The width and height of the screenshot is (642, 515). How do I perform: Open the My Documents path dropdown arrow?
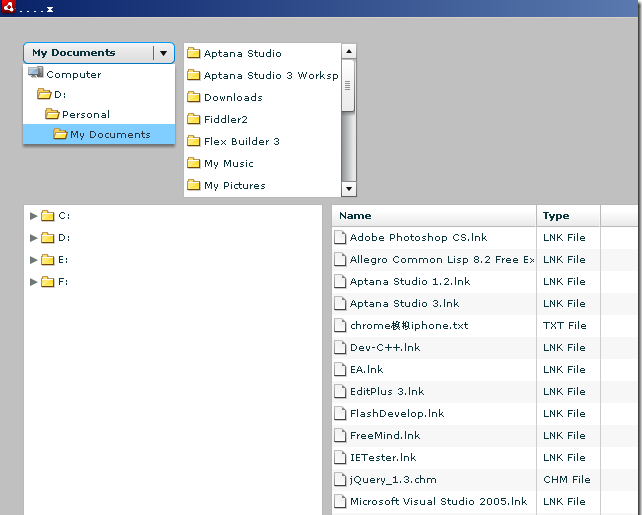(163, 53)
